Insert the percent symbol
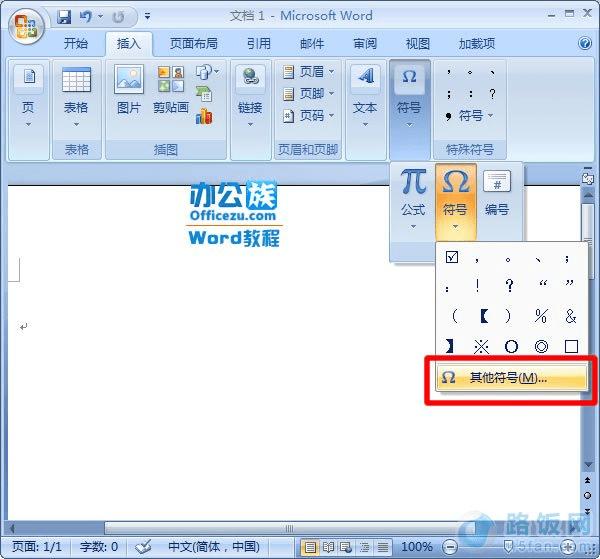 pyautogui.click(x=541, y=316)
